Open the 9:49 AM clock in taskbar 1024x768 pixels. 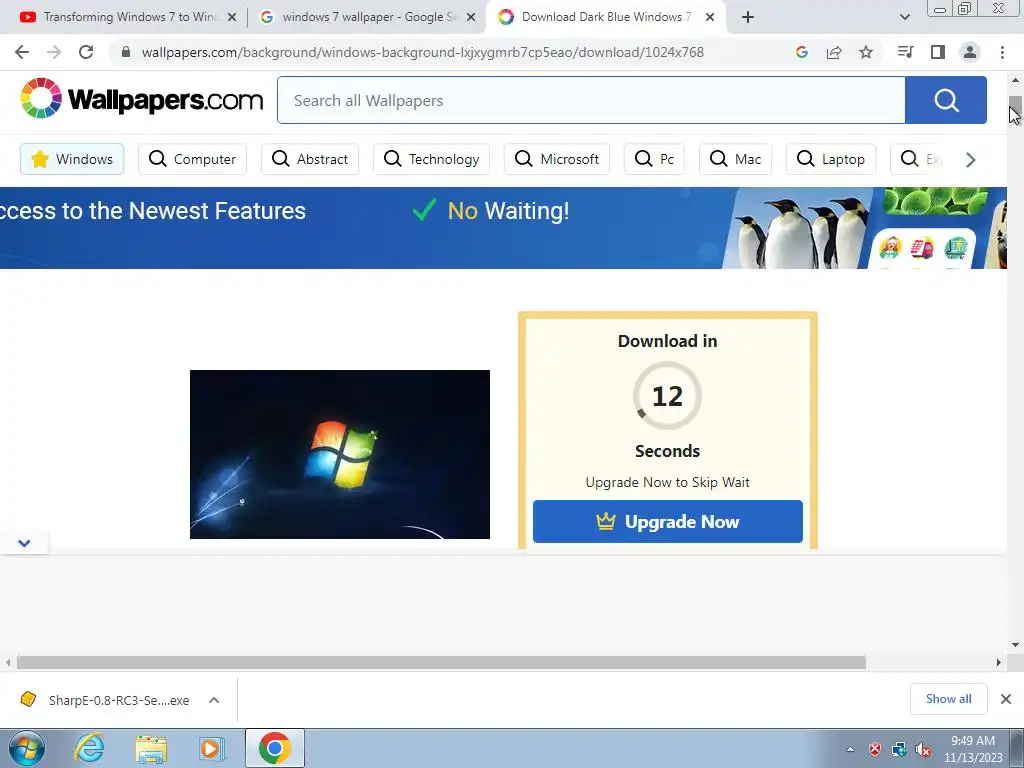973,749
